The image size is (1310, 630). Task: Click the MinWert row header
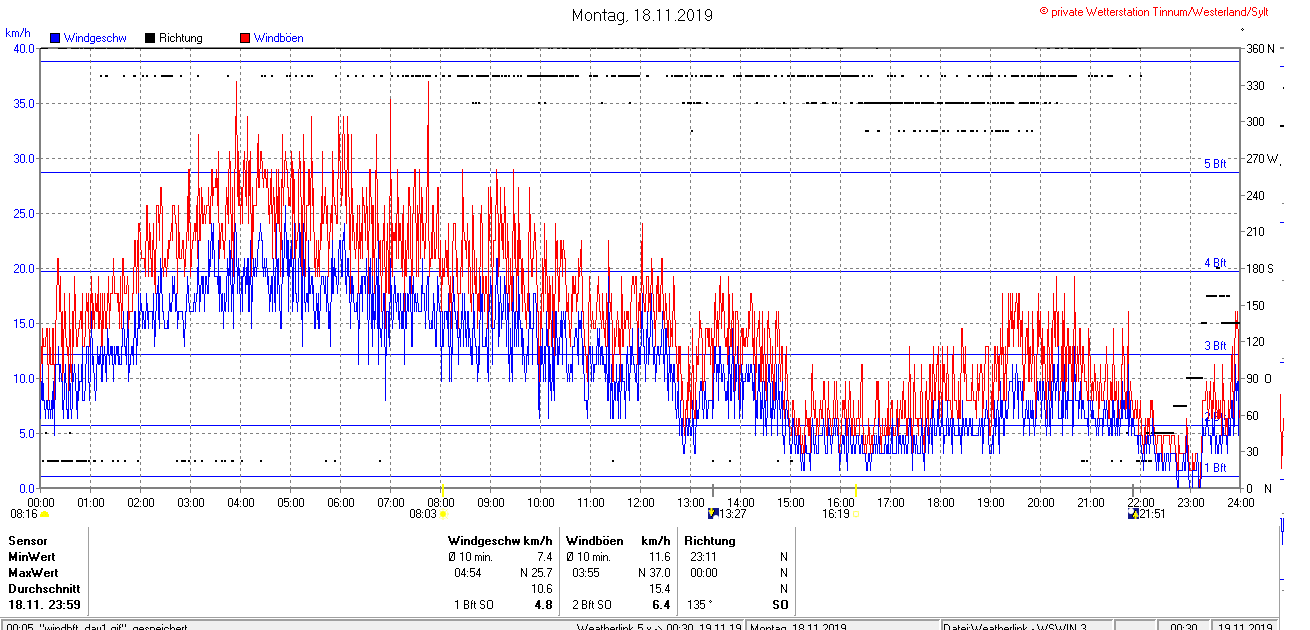[x=32, y=556]
